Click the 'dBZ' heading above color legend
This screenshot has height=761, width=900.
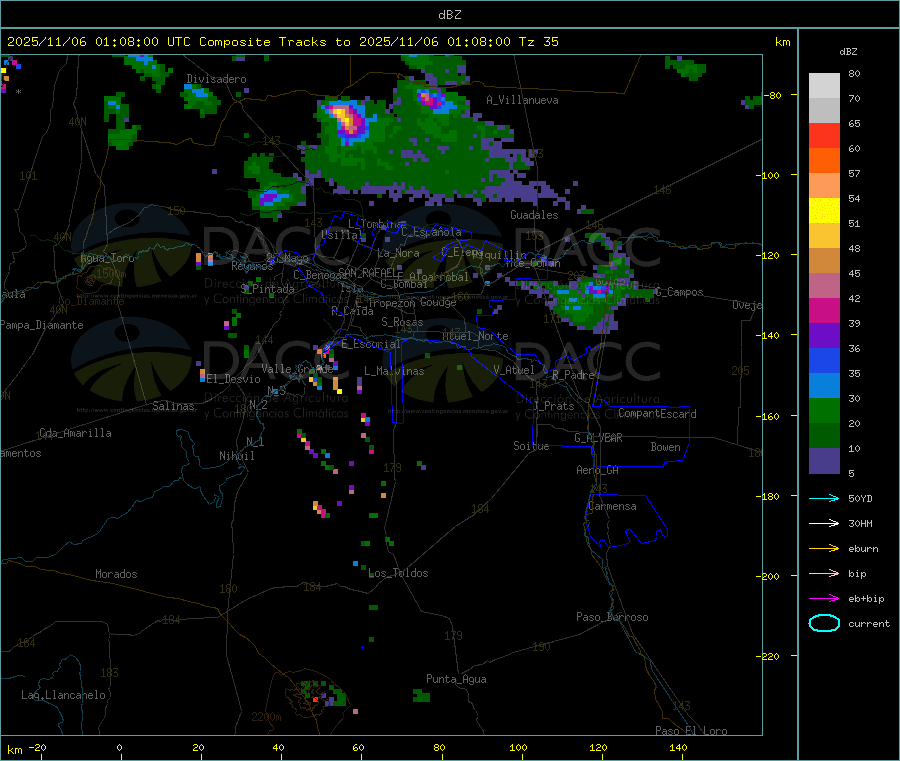848,52
